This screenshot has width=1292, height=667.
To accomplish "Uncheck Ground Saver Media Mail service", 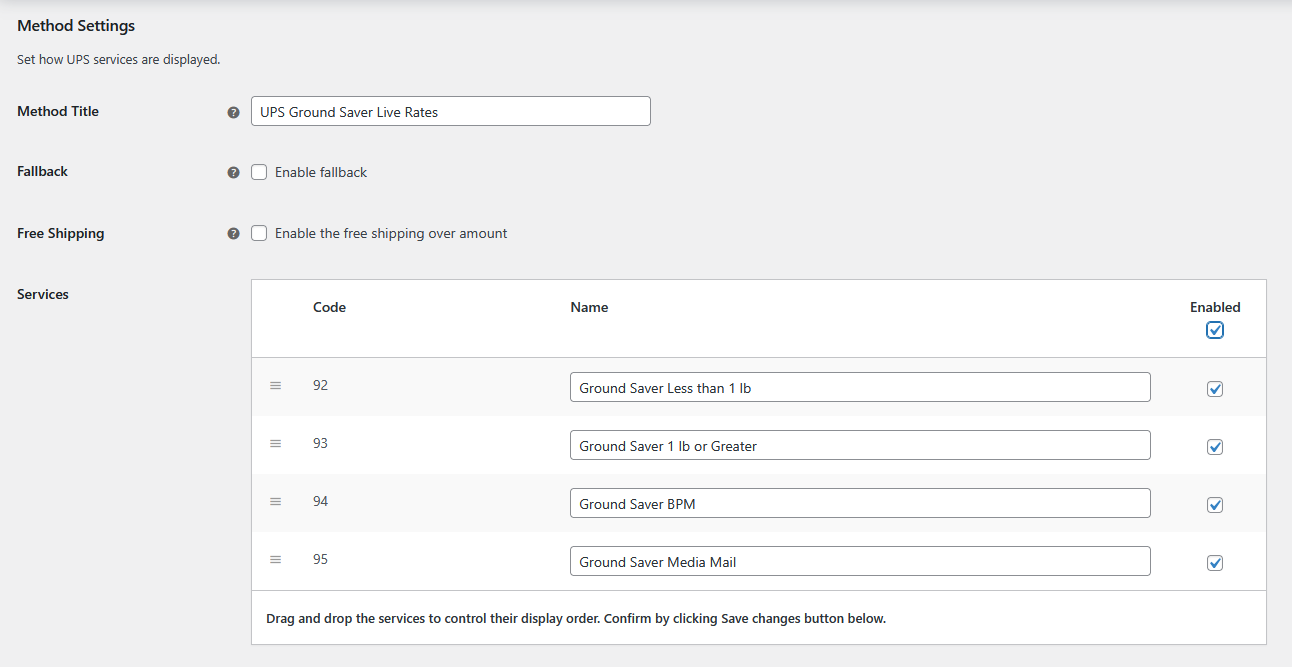I will pyautogui.click(x=1215, y=563).
